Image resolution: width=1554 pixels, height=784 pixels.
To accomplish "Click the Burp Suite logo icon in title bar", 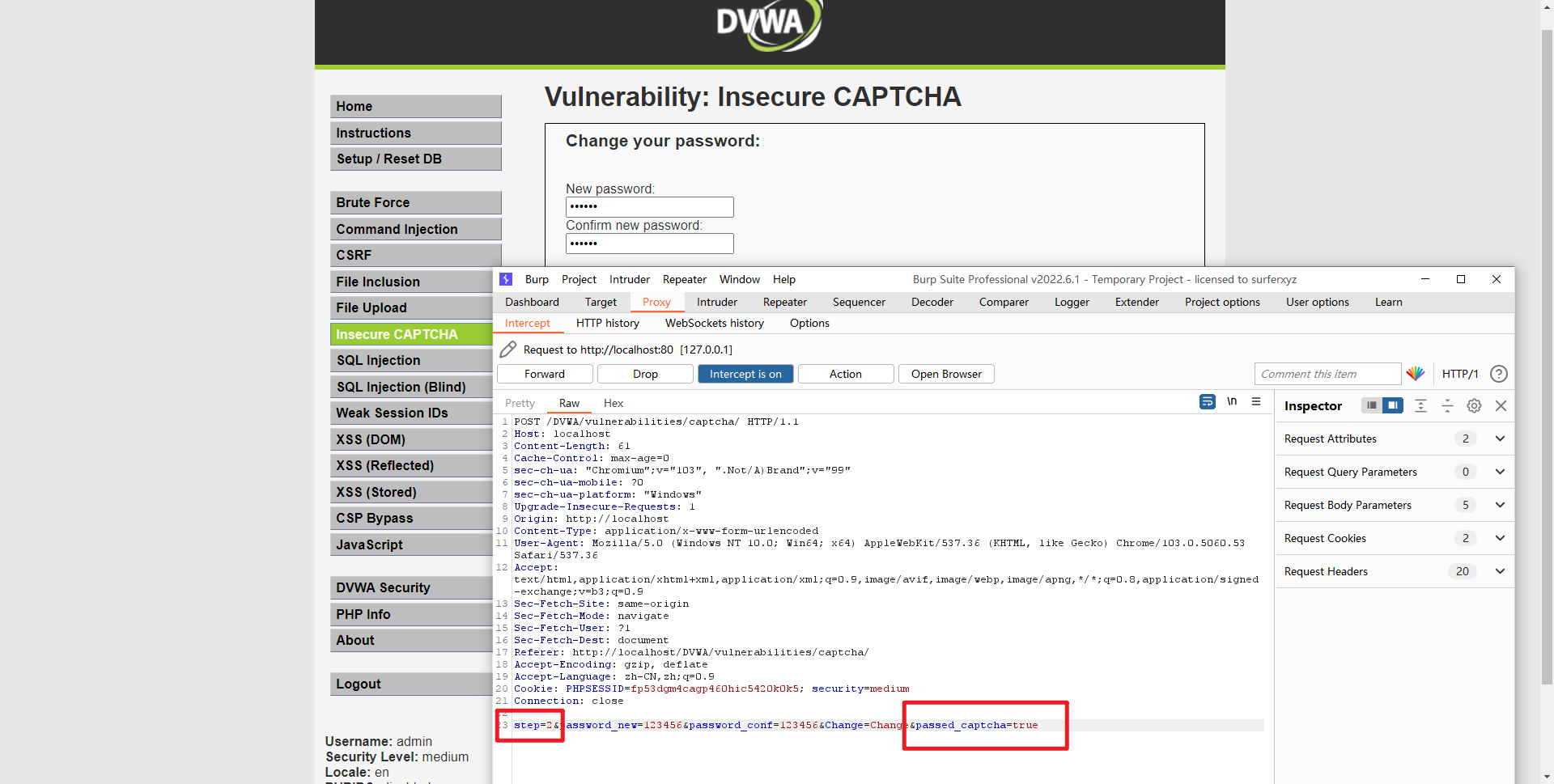I will [506, 279].
